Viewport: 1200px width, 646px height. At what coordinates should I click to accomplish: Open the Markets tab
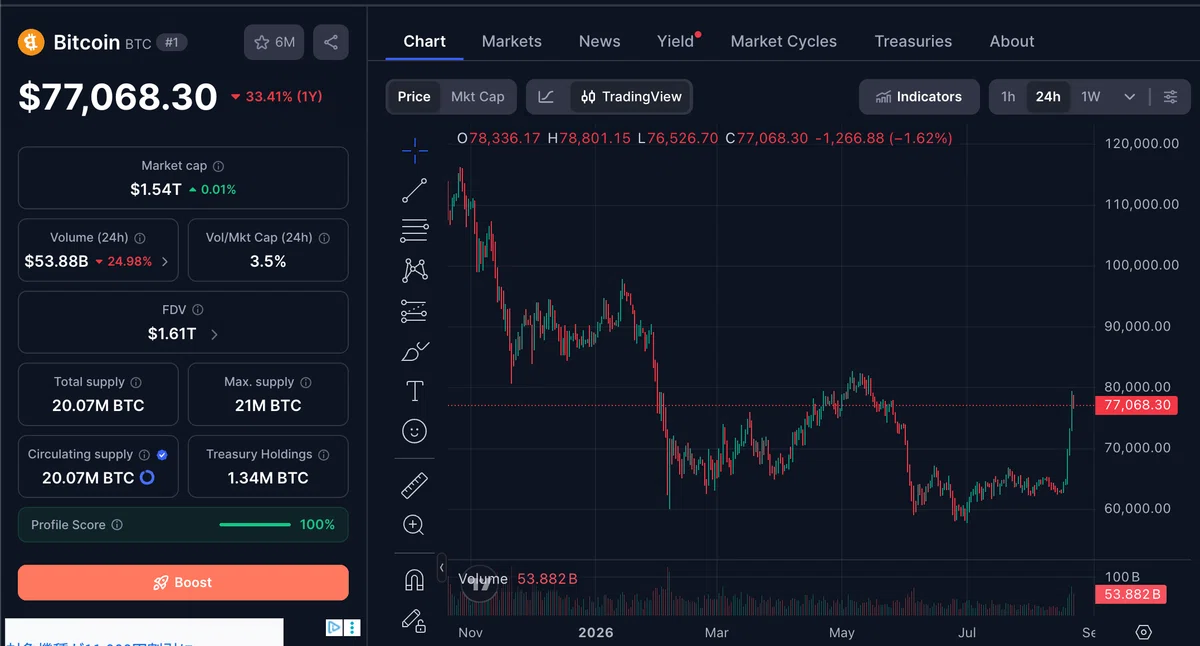(x=512, y=41)
